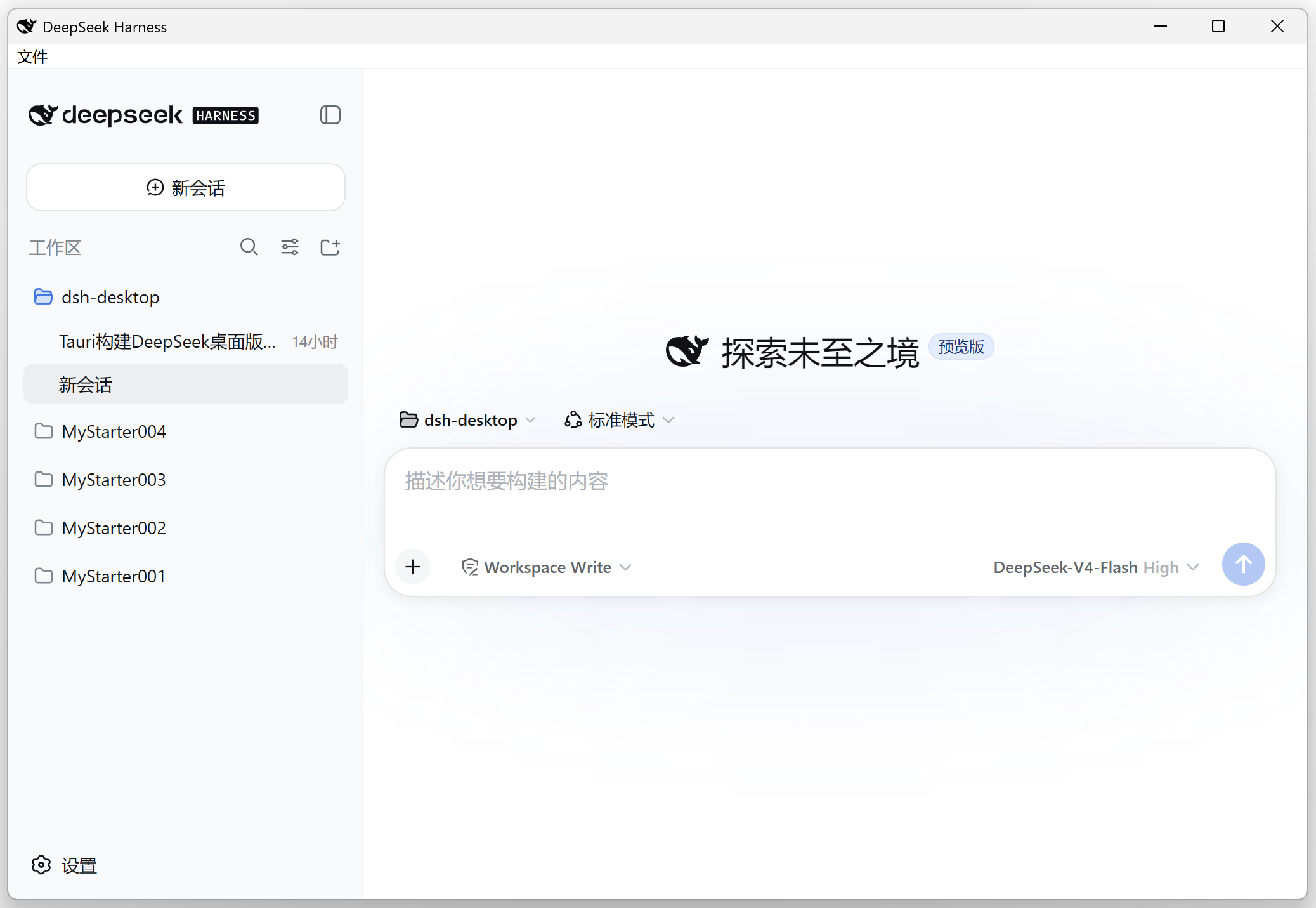Open workspace filter settings sliders icon

290,247
